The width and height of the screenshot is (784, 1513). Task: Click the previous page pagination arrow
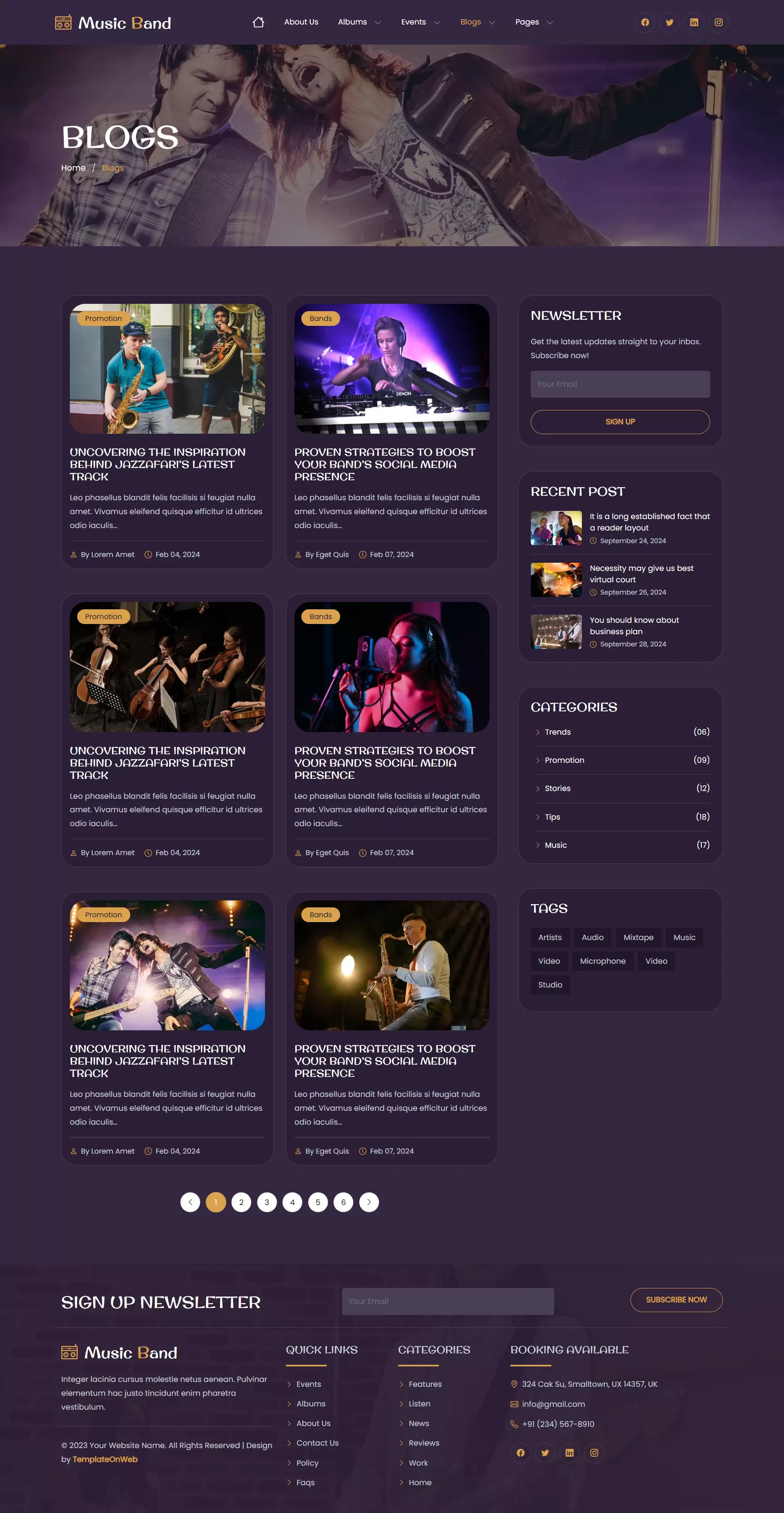pyautogui.click(x=190, y=1202)
